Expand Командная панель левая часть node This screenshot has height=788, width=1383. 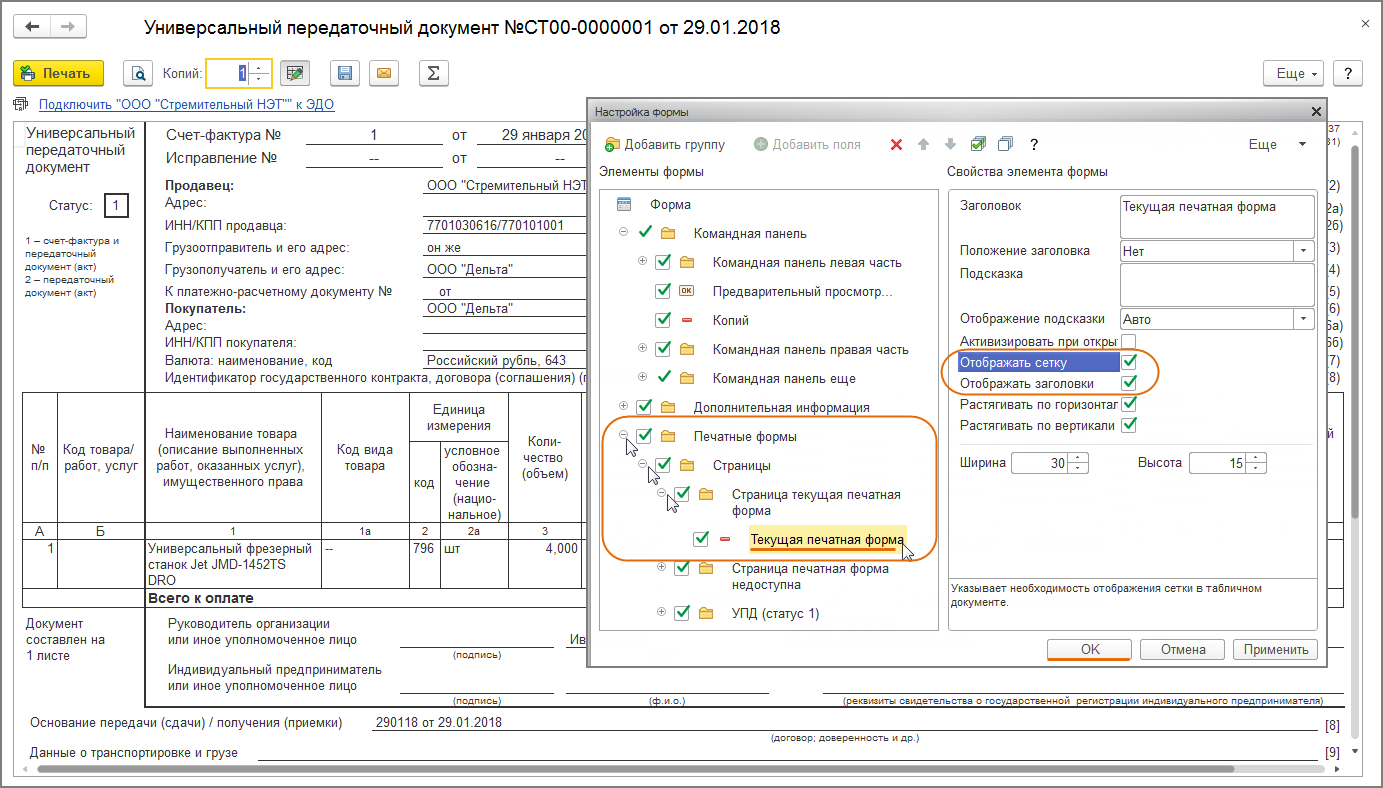642,262
